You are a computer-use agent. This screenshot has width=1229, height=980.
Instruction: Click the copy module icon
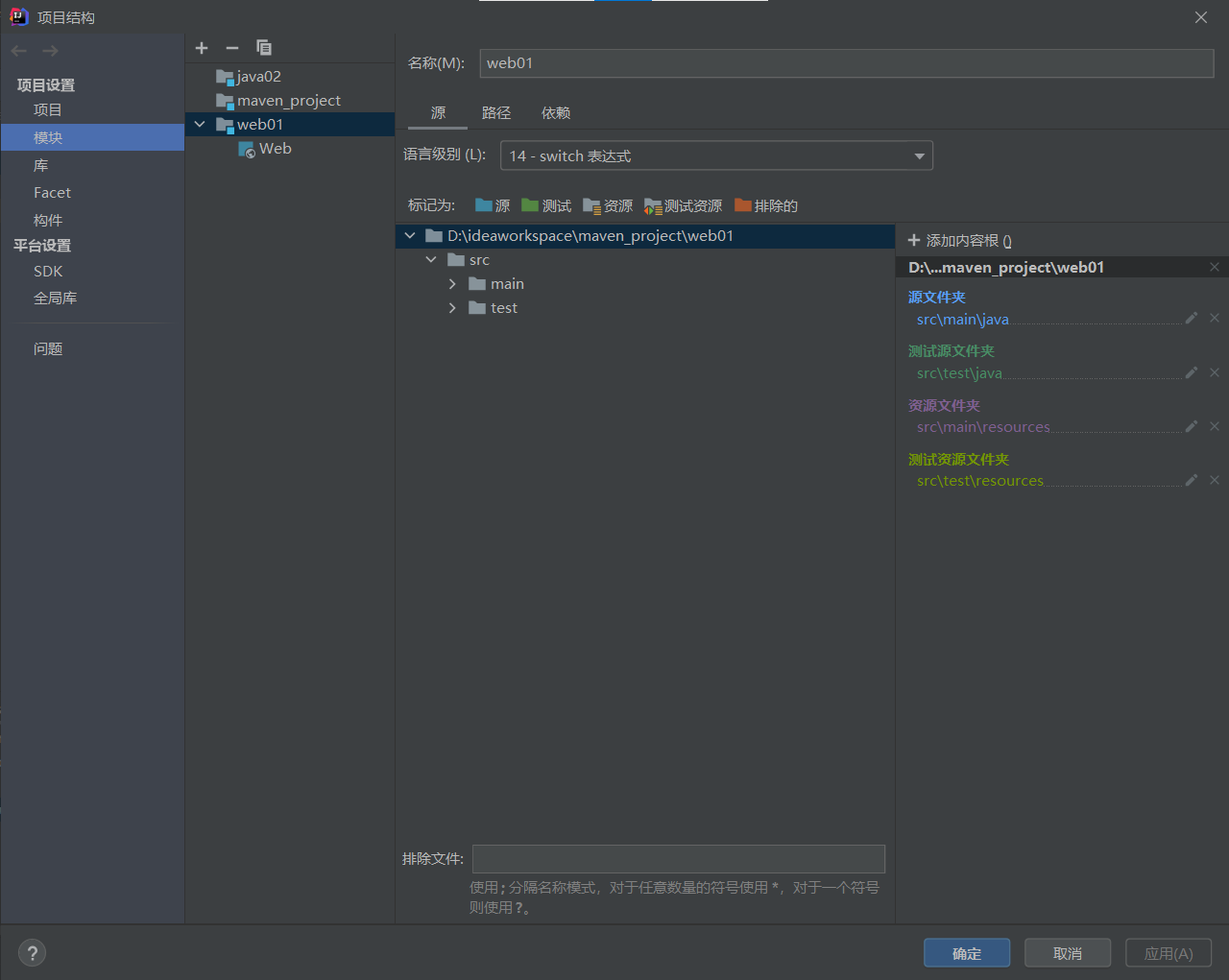pos(264,48)
